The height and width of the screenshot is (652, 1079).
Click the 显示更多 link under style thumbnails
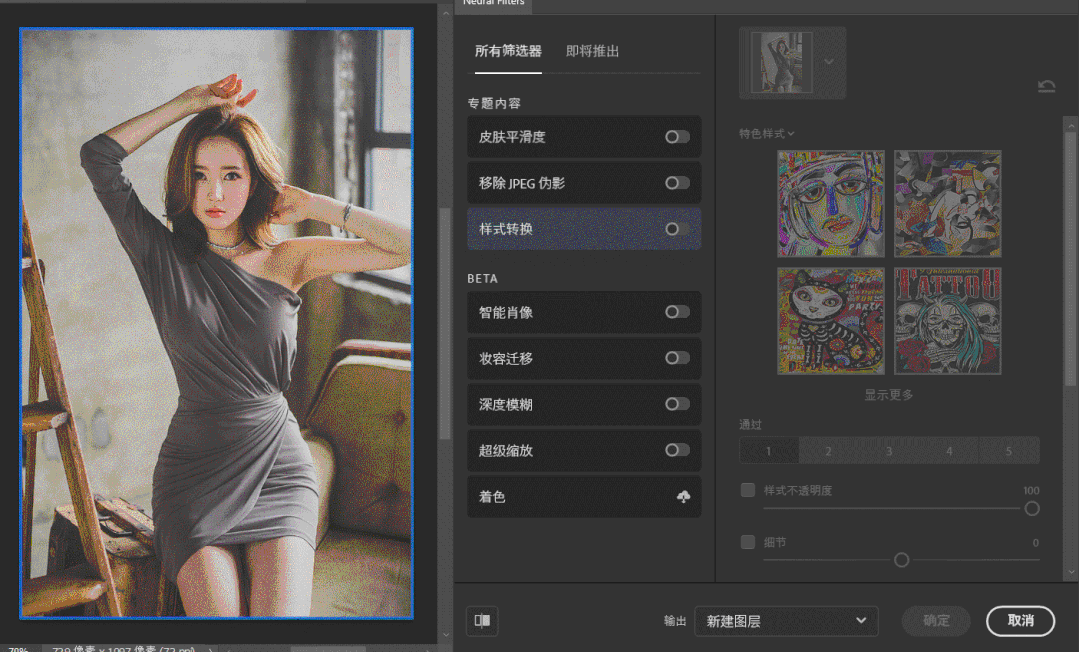pos(888,394)
